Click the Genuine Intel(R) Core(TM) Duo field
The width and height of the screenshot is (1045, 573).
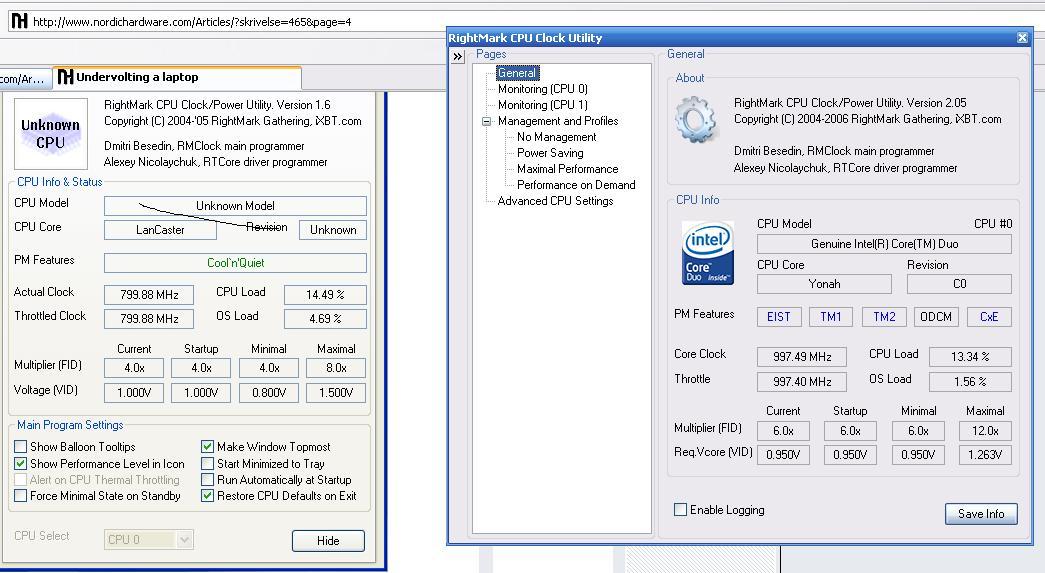(884, 244)
